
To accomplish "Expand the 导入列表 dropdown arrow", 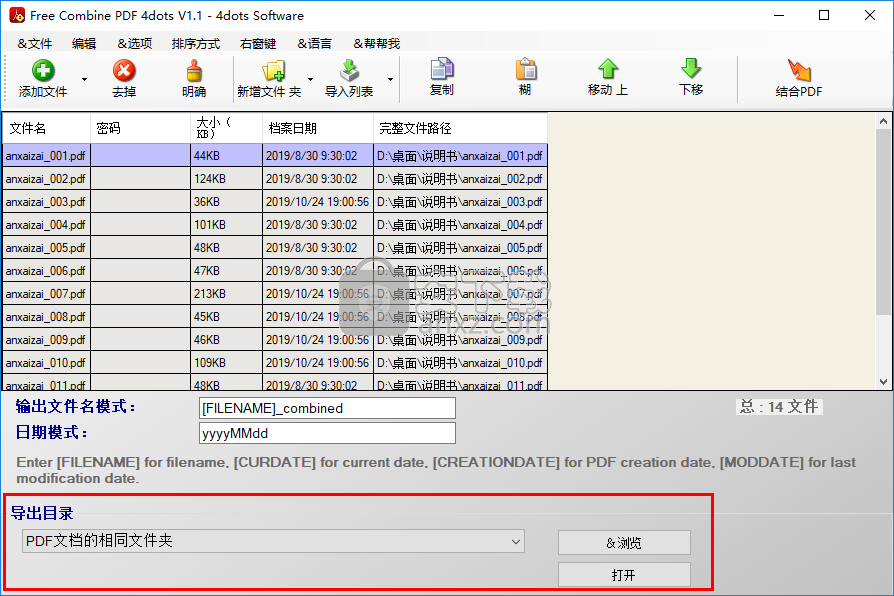I will point(391,79).
